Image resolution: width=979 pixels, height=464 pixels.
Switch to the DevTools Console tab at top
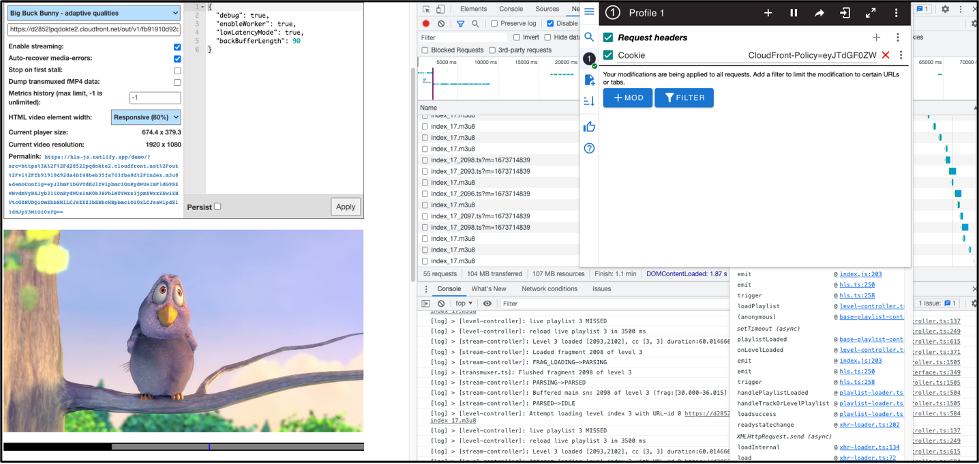[x=511, y=9]
